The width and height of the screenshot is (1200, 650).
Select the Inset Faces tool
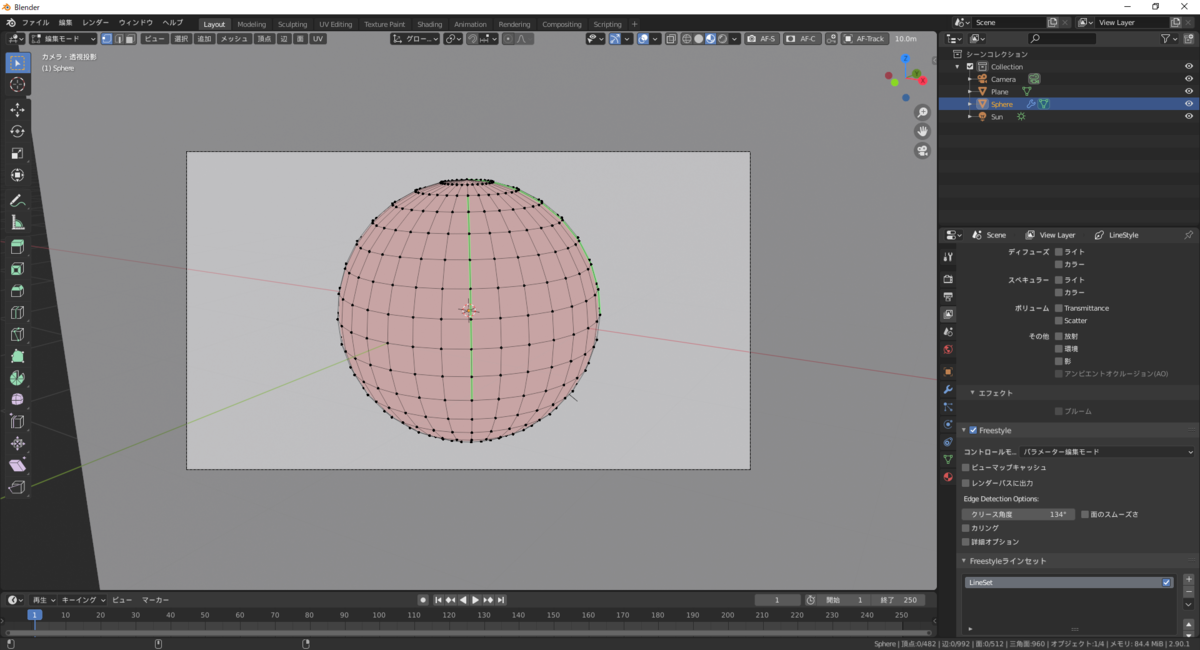click(17, 269)
